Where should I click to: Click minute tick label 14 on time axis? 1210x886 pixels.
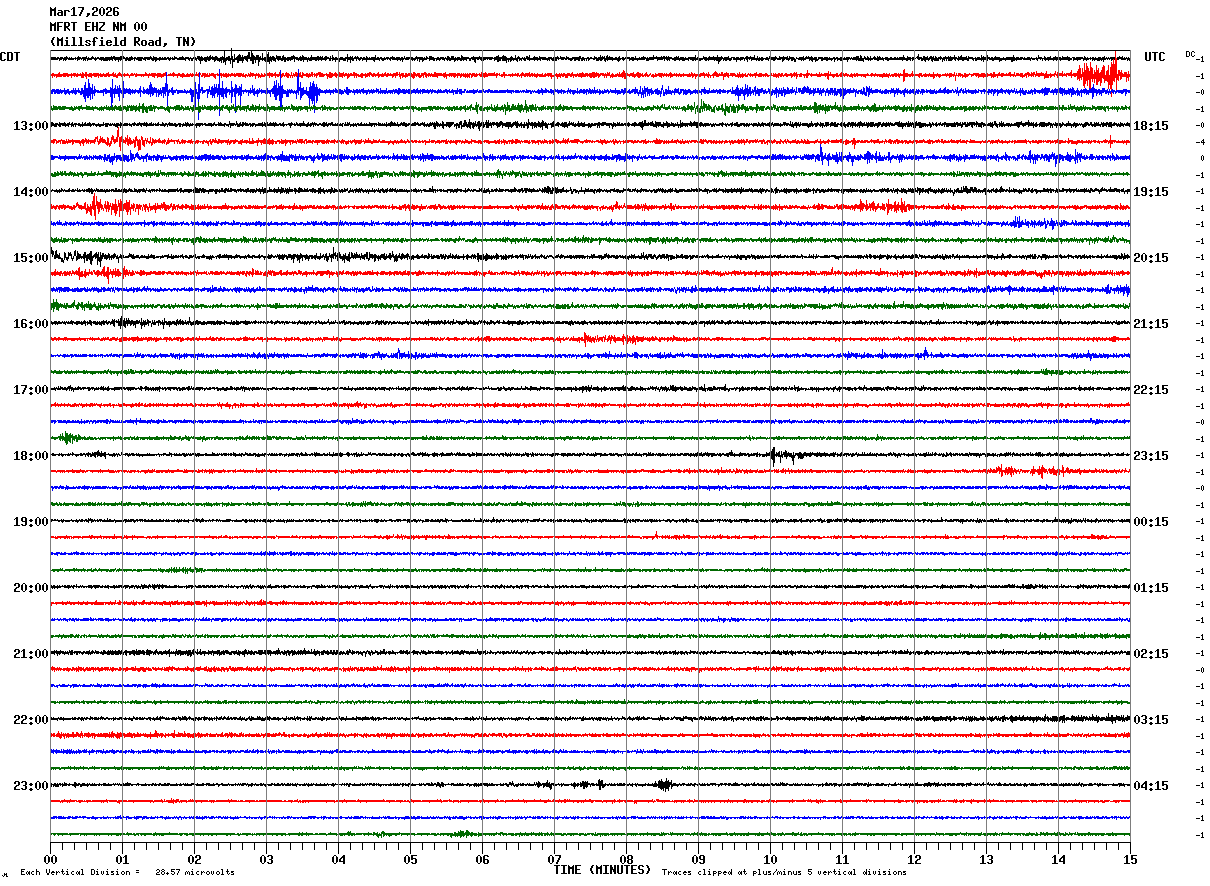(x=1058, y=859)
